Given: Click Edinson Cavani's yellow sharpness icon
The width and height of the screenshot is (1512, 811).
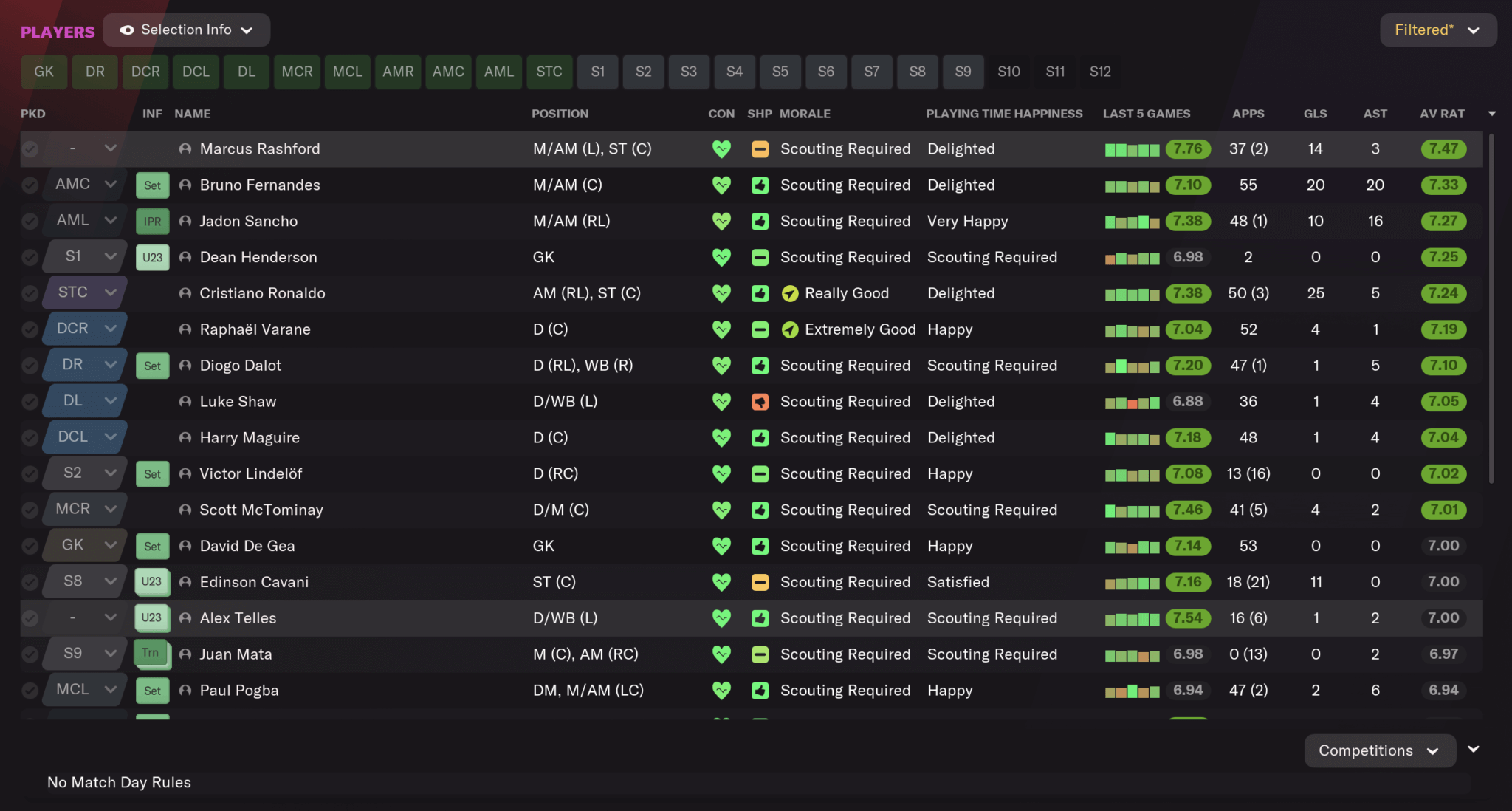Looking at the screenshot, I should pos(760,583).
